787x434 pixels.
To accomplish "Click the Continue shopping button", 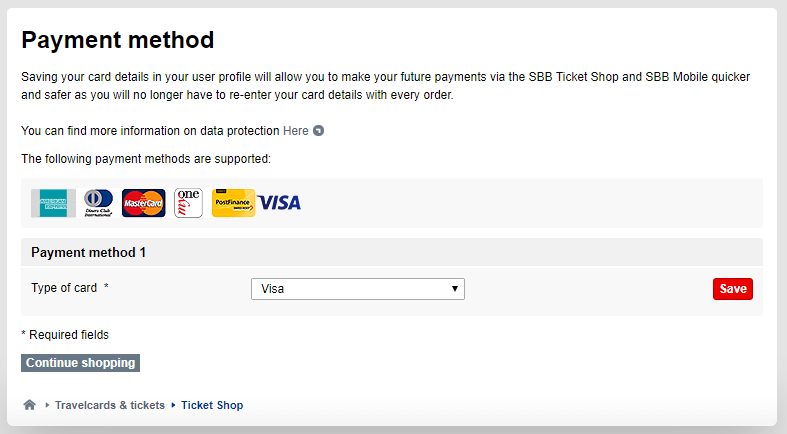I will click(x=80, y=363).
